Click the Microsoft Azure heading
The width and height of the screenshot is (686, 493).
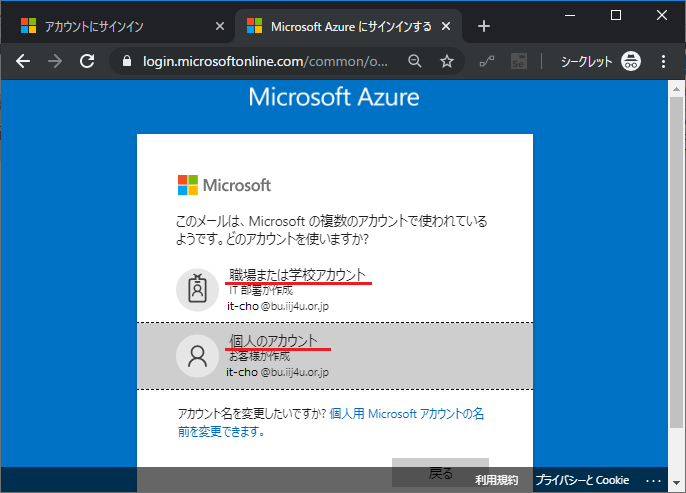click(334, 97)
